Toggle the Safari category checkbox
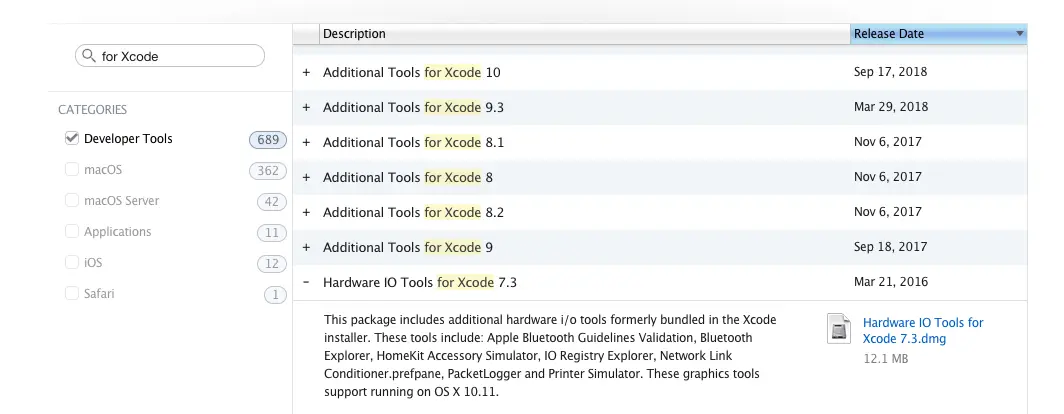The image size is (1064, 414). click(x=71, y=294)
